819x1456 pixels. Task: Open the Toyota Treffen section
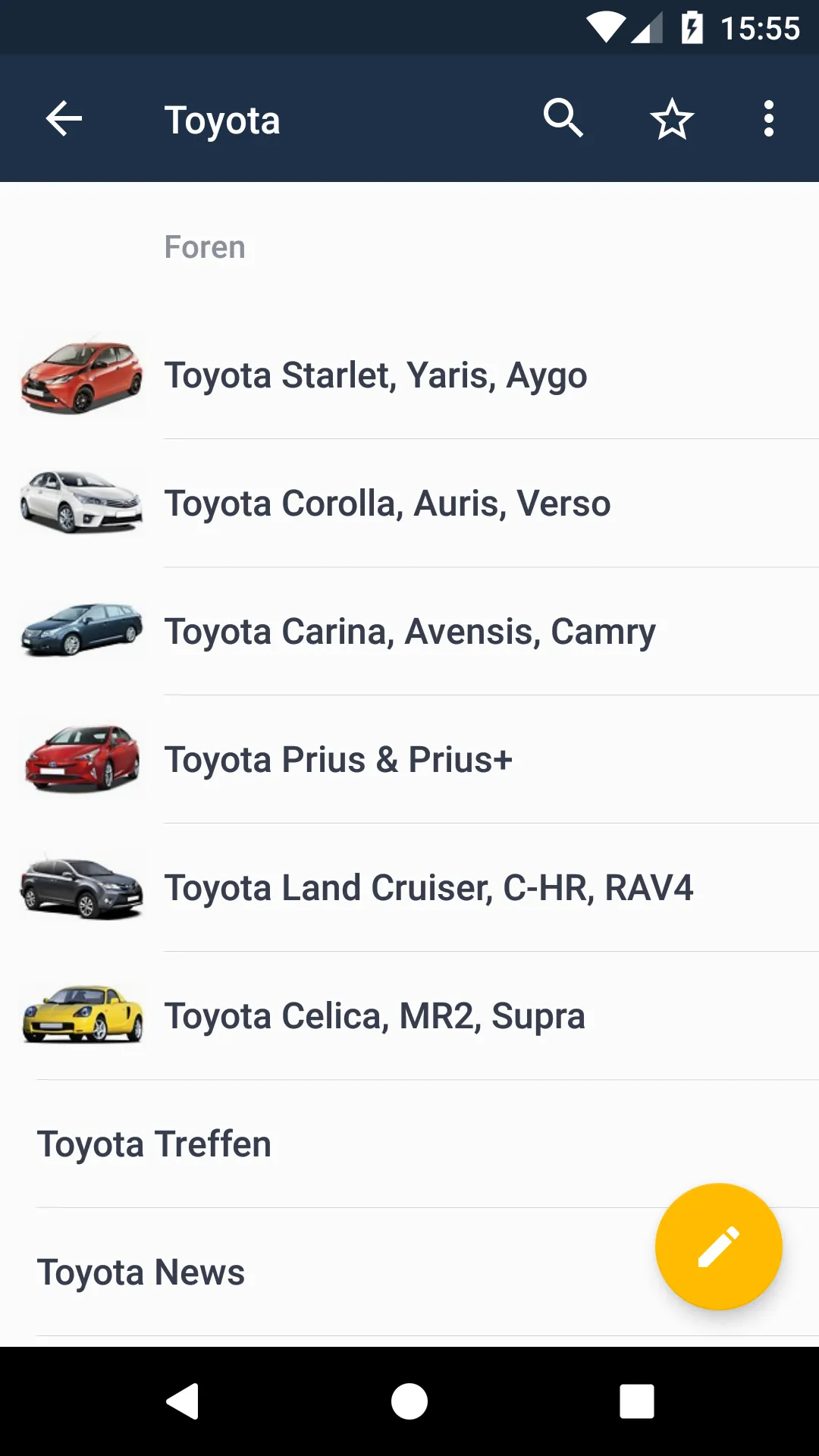[x=155, y=1144]
